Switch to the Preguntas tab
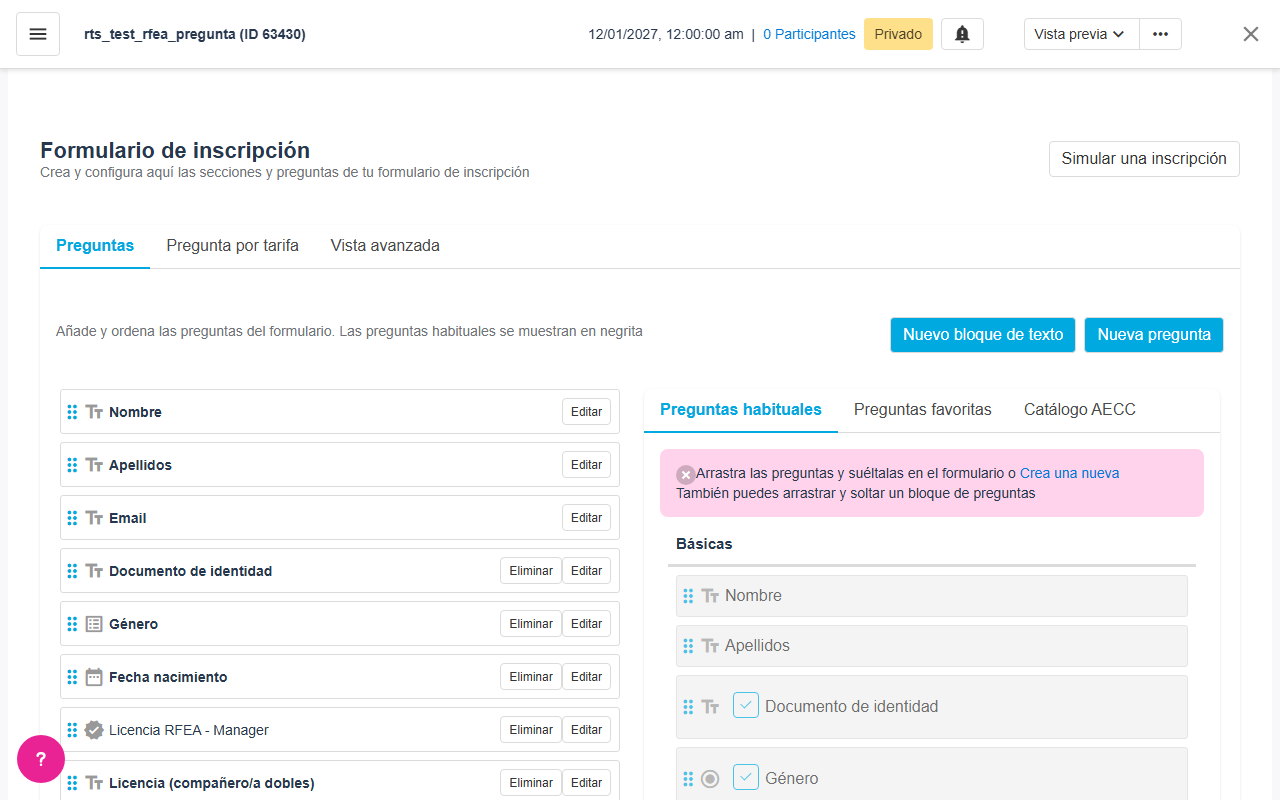 coord(95,246)
